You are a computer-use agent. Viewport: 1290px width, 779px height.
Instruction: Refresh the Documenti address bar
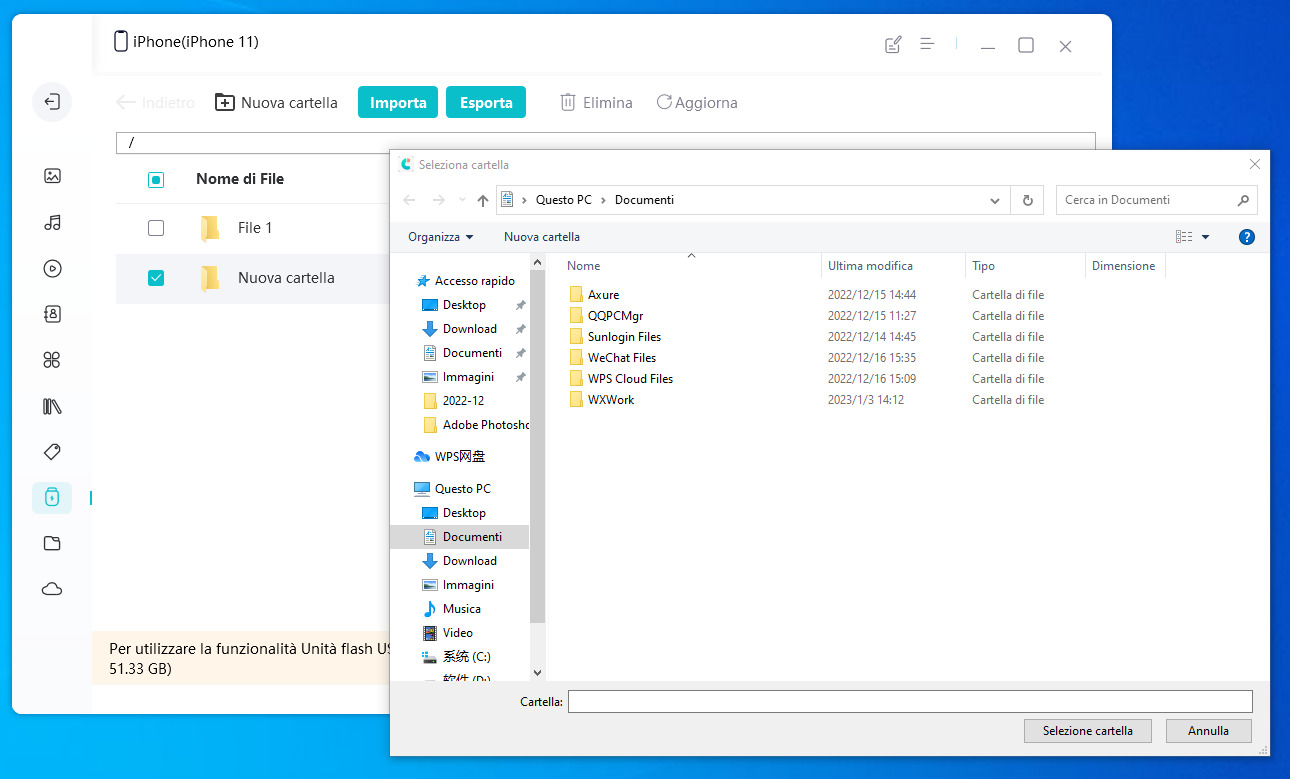(x=1027, y=200)
